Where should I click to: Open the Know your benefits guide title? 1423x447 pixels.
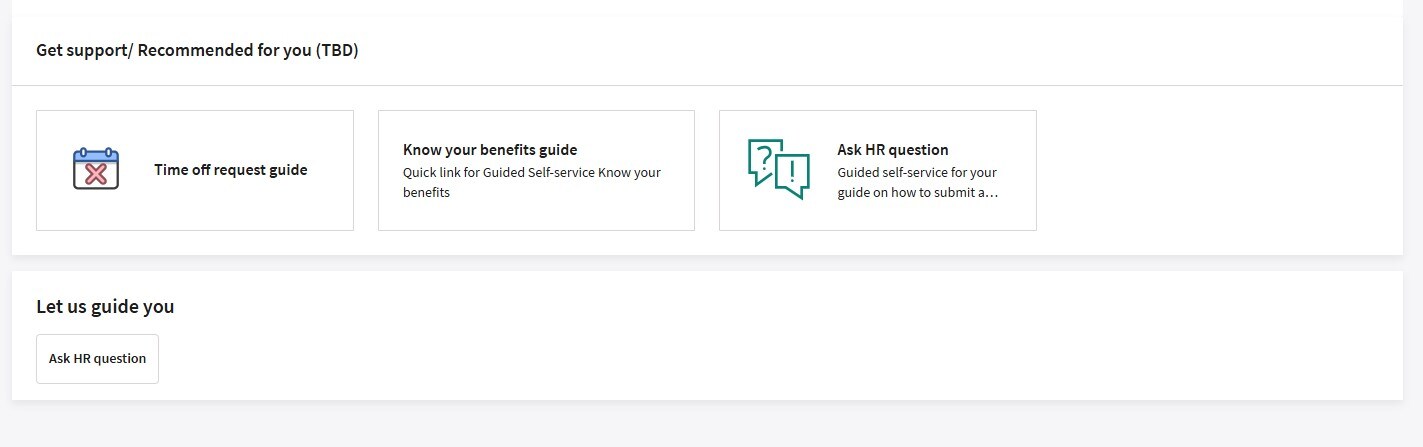[x=490, y=150]
